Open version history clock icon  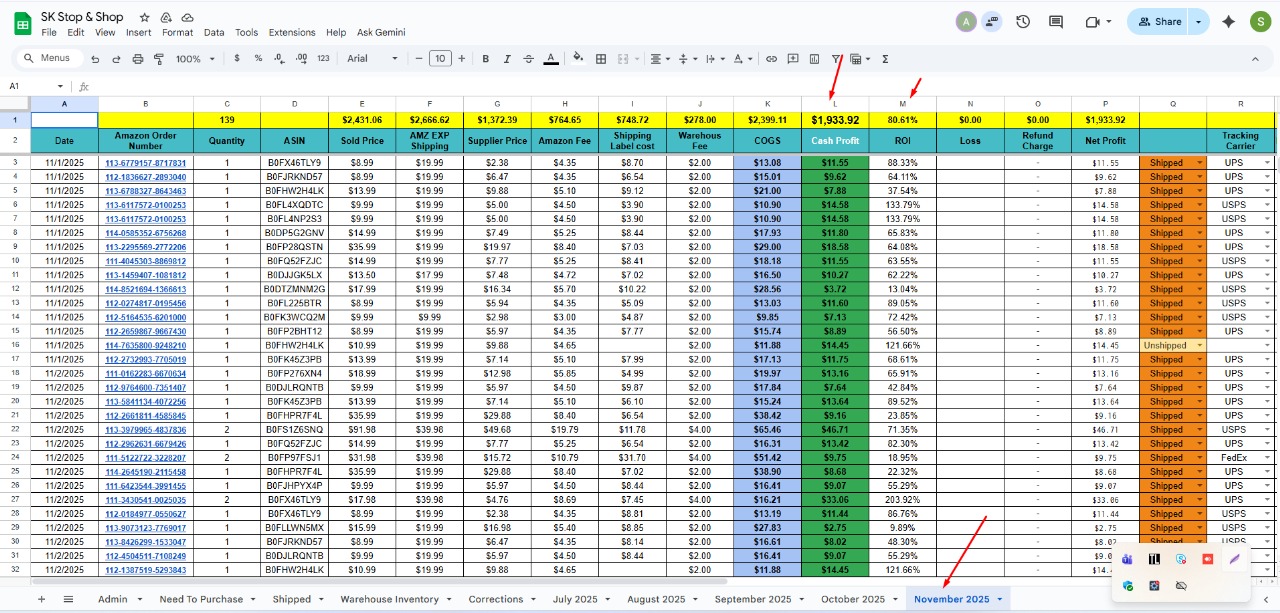click(1023, 21)
